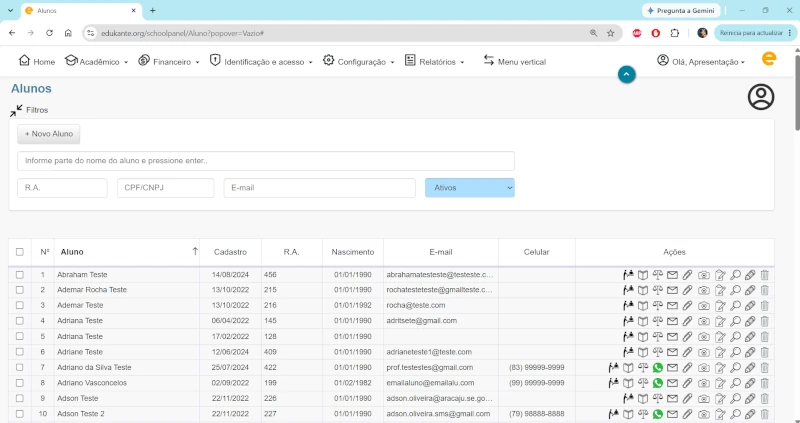Click the Nascimento column header
This screenshot has width=800, height=423.
353,252
